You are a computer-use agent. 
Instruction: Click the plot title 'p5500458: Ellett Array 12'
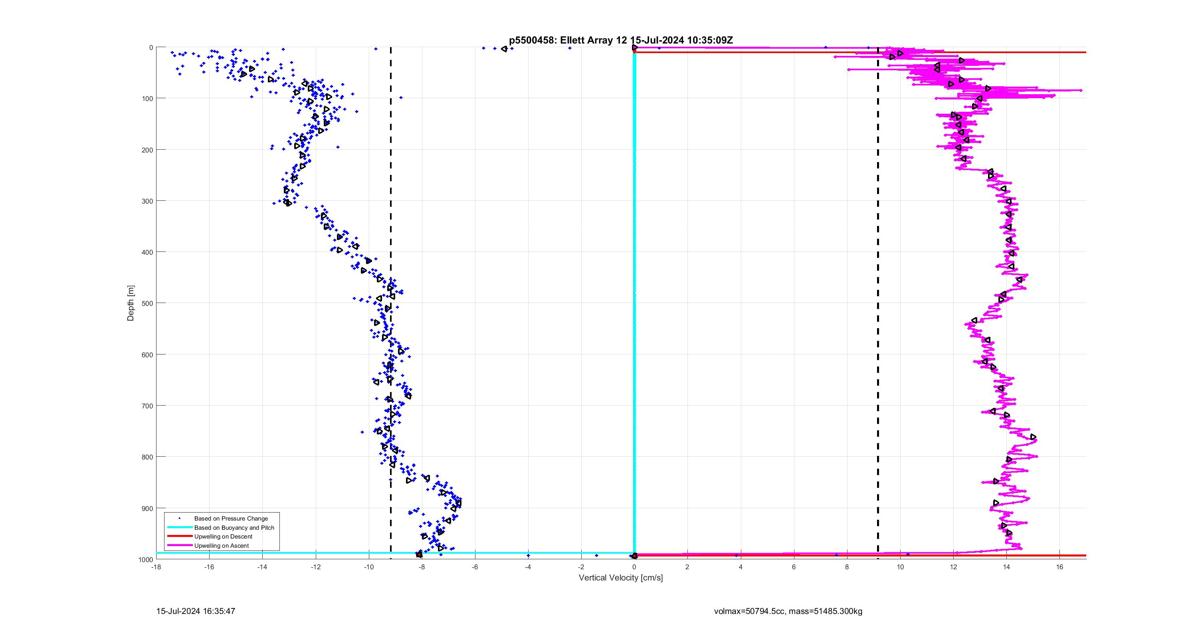click(568, 40)
